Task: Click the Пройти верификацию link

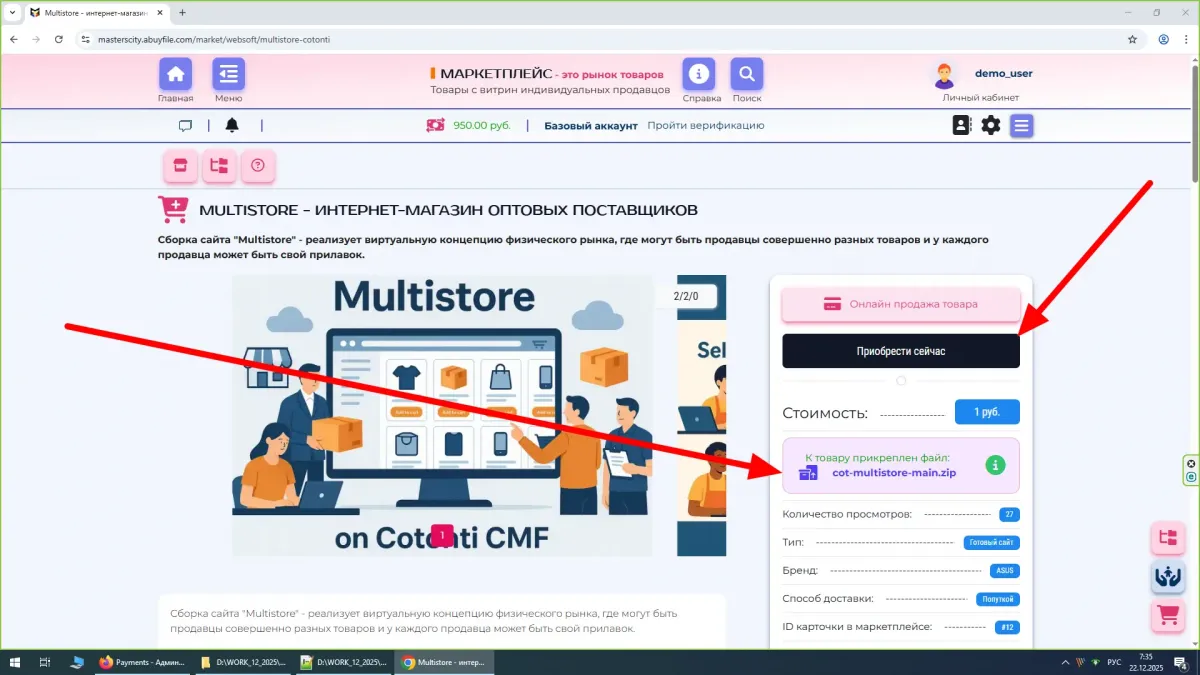Action: (x=705, y=126)
